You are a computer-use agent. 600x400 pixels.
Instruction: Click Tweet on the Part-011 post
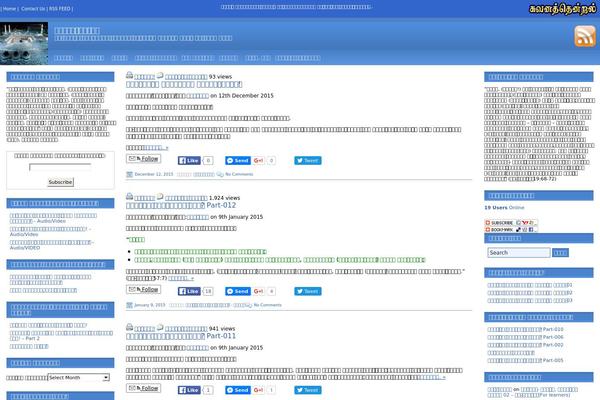308,390
